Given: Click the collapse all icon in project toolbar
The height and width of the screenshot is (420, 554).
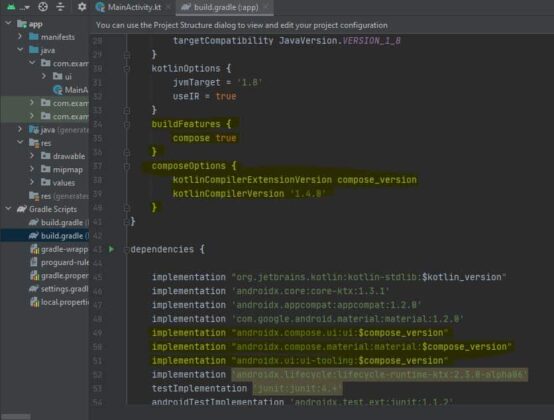Looking at the screenshot, I should 60,7.
